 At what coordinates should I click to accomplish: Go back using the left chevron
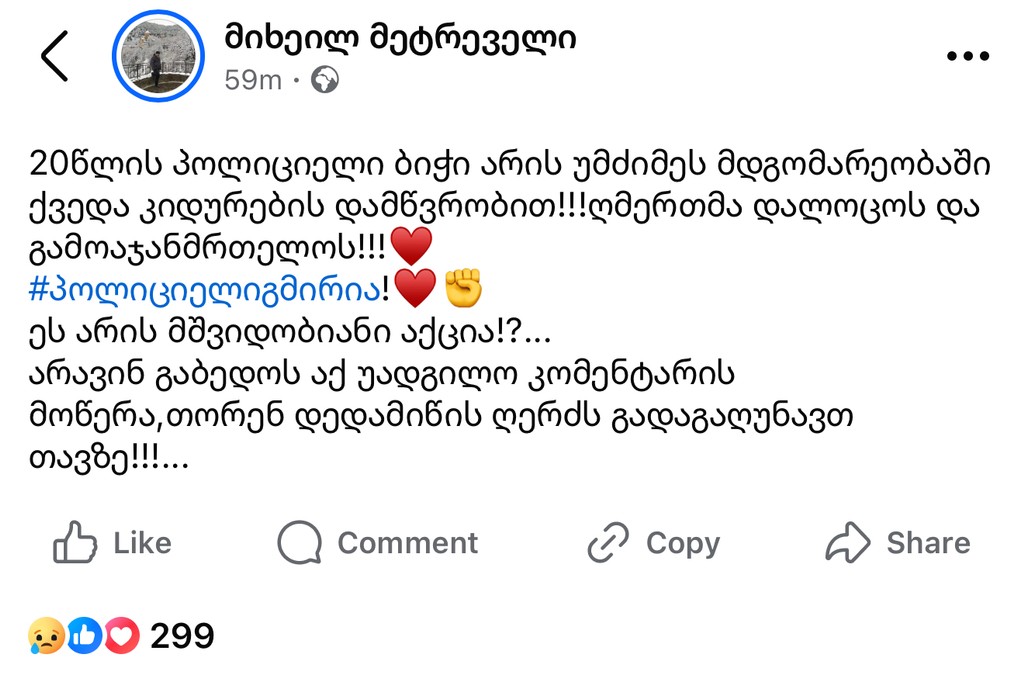click(55, 56)
